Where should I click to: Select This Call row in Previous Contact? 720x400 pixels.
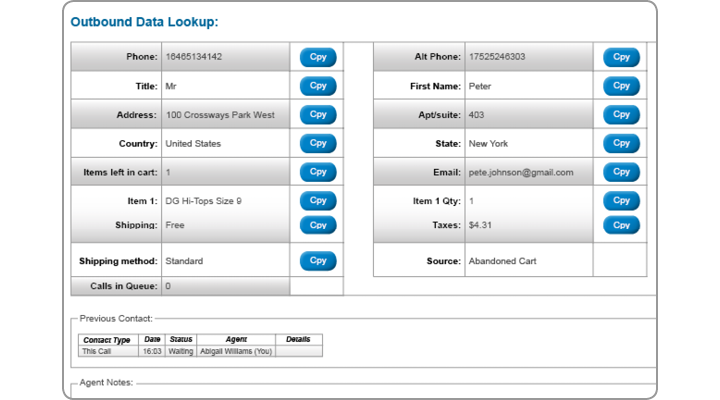(200, 352)
